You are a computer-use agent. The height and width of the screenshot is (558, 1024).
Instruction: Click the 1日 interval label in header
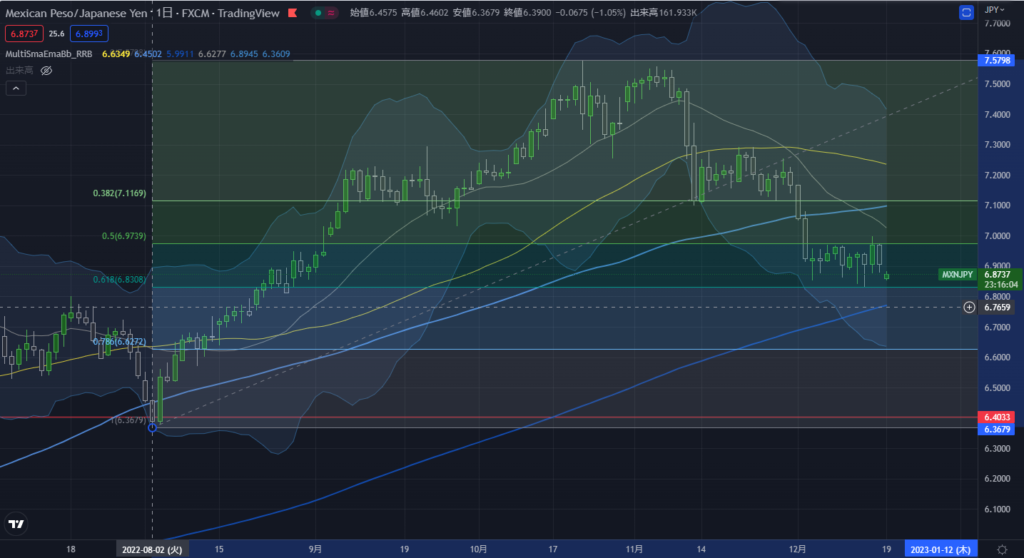tap(168, 13)
